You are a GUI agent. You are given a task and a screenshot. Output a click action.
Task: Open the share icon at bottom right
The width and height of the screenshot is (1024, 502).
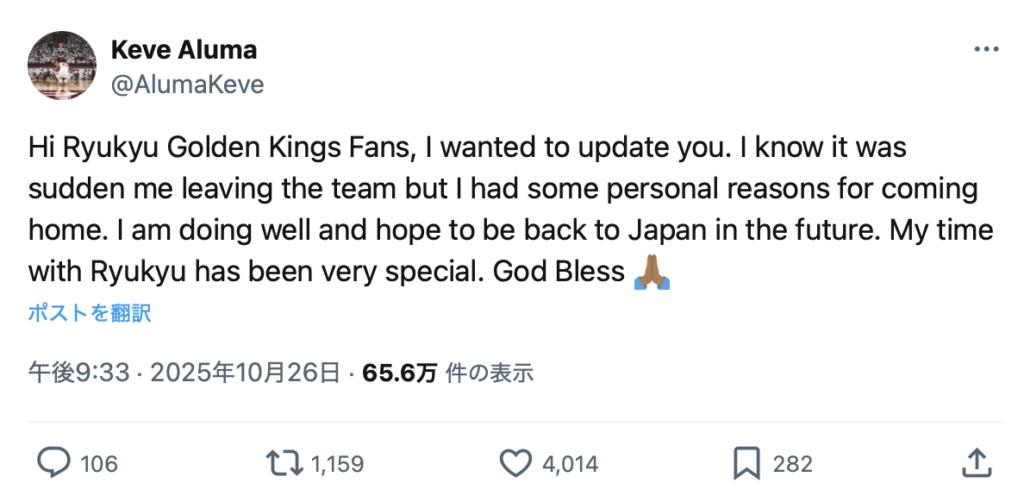point(975,462)
